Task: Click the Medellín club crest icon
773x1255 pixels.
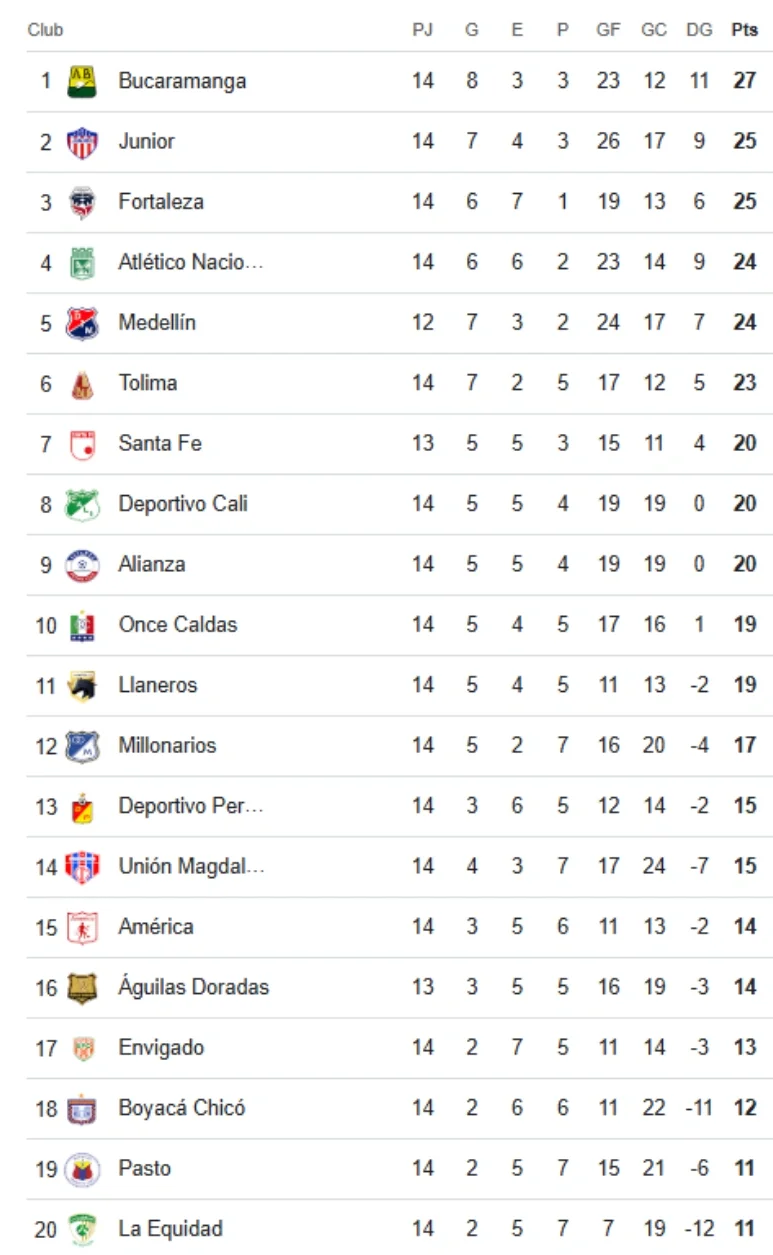Action: pyautogui.click(x=82, y=323)
